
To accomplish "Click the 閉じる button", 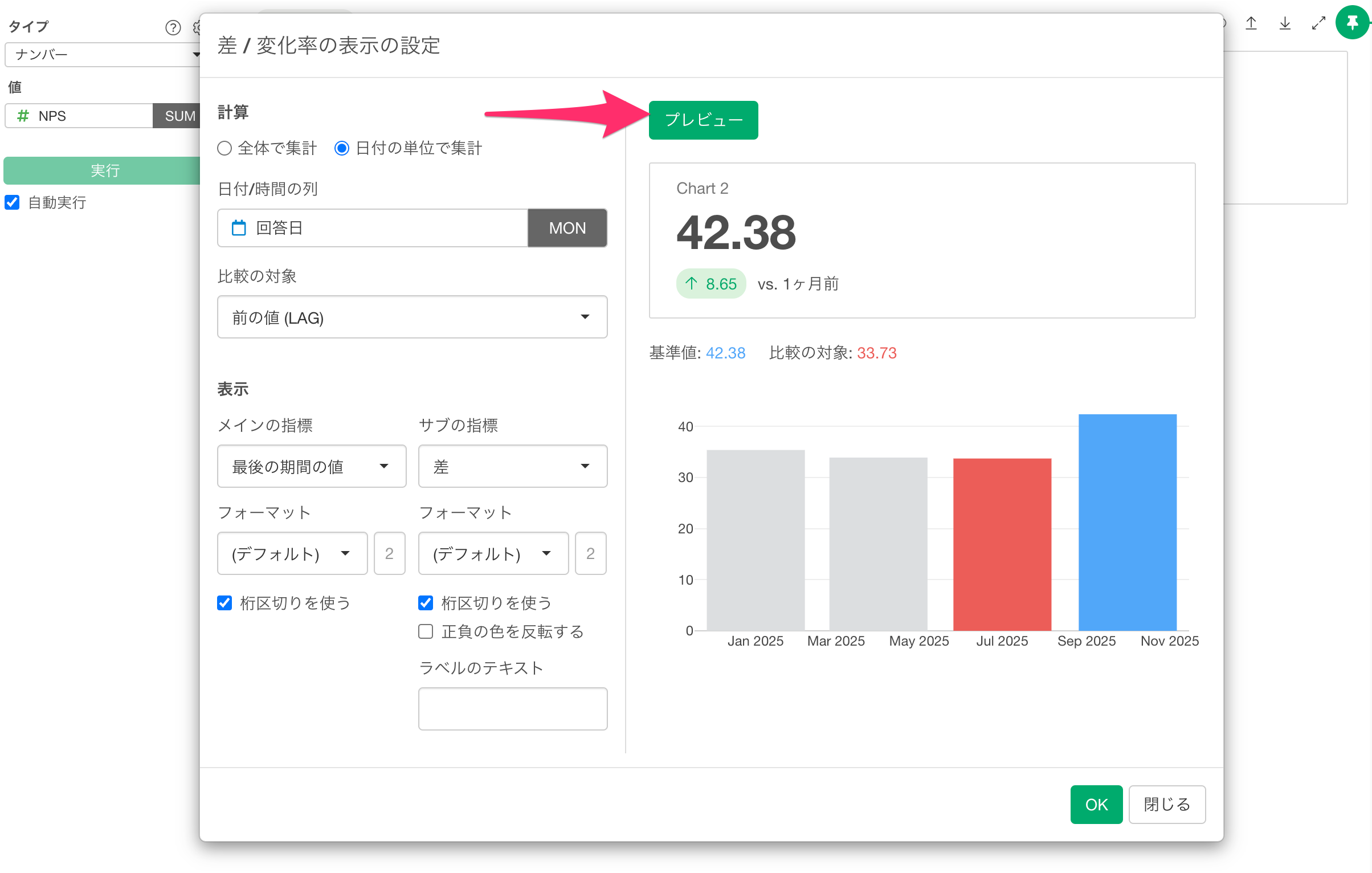I will pos(1166,804).
